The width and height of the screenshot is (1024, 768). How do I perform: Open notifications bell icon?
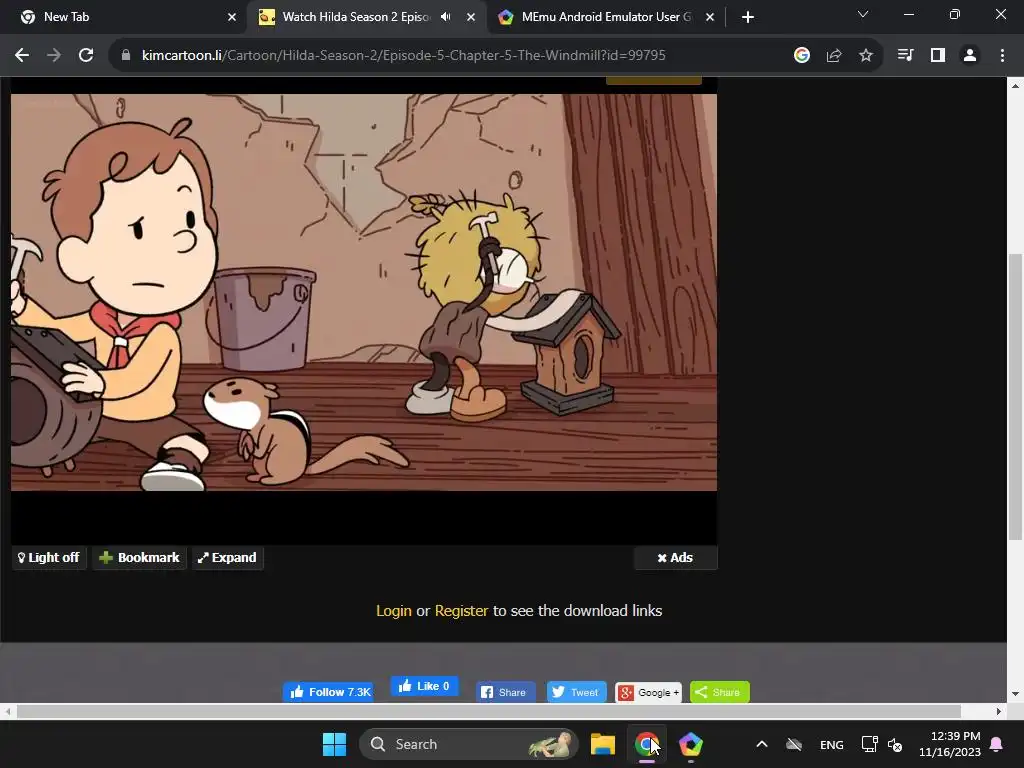(997, 744)
